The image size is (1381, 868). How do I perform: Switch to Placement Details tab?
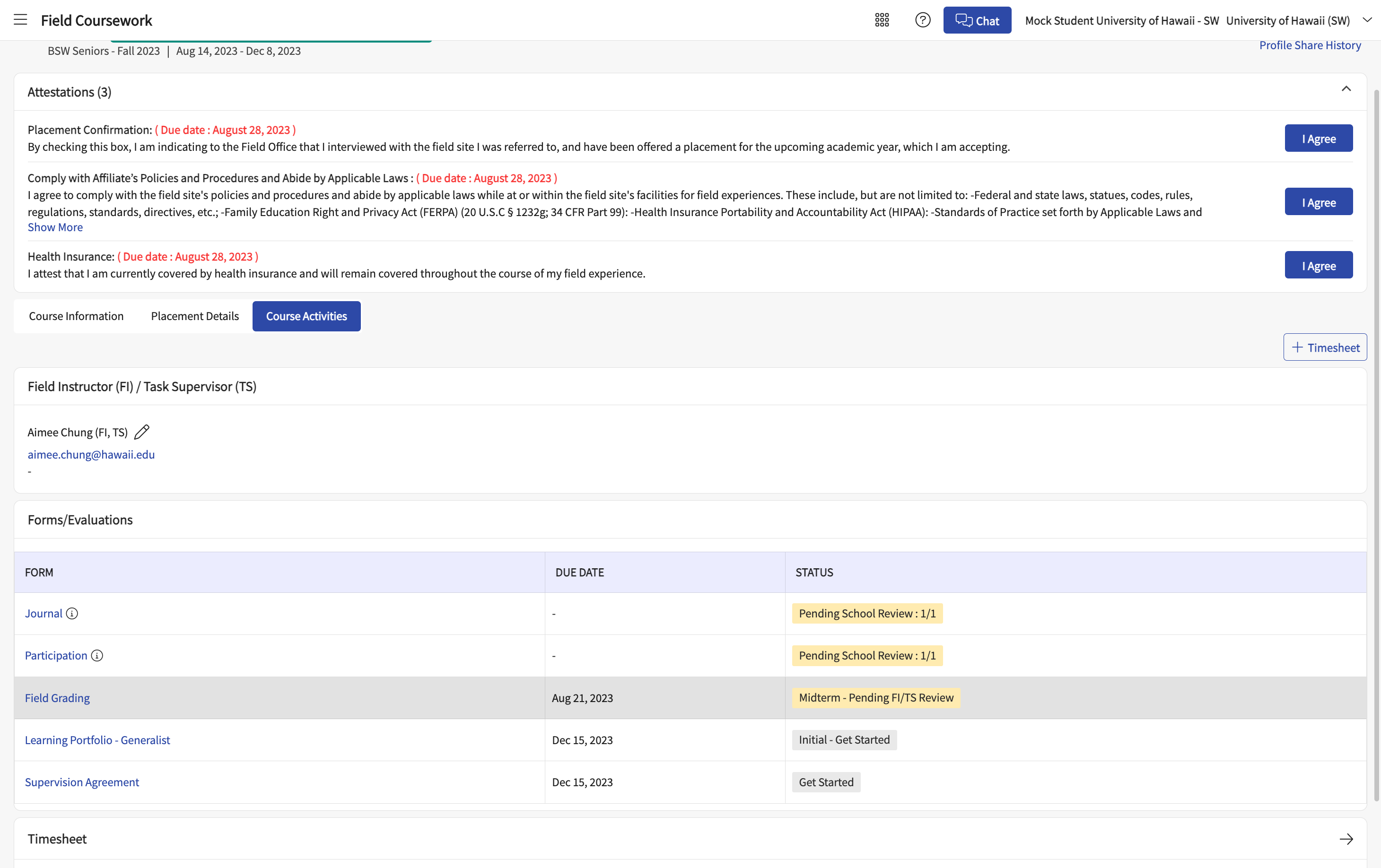(x=195, y=316)
